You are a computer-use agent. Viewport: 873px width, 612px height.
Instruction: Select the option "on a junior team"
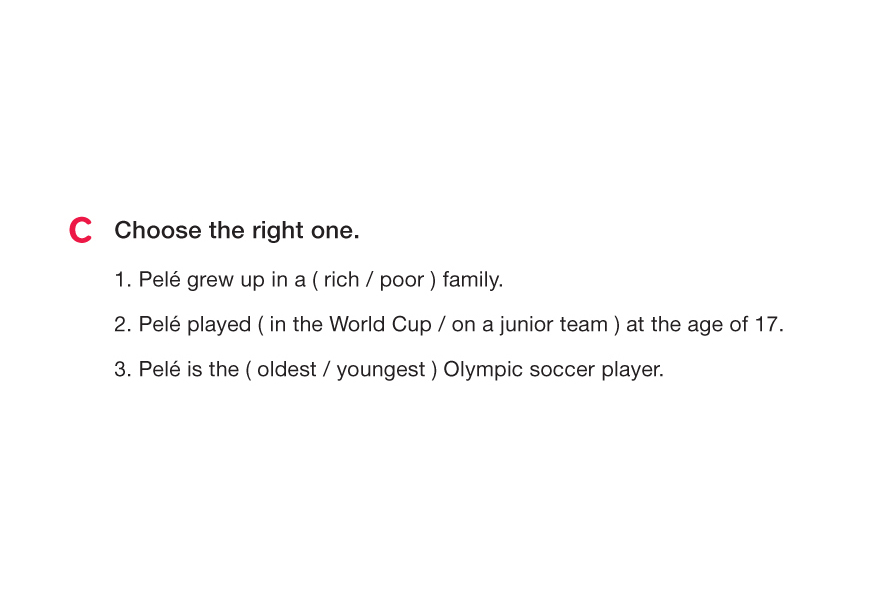[529, 325]
